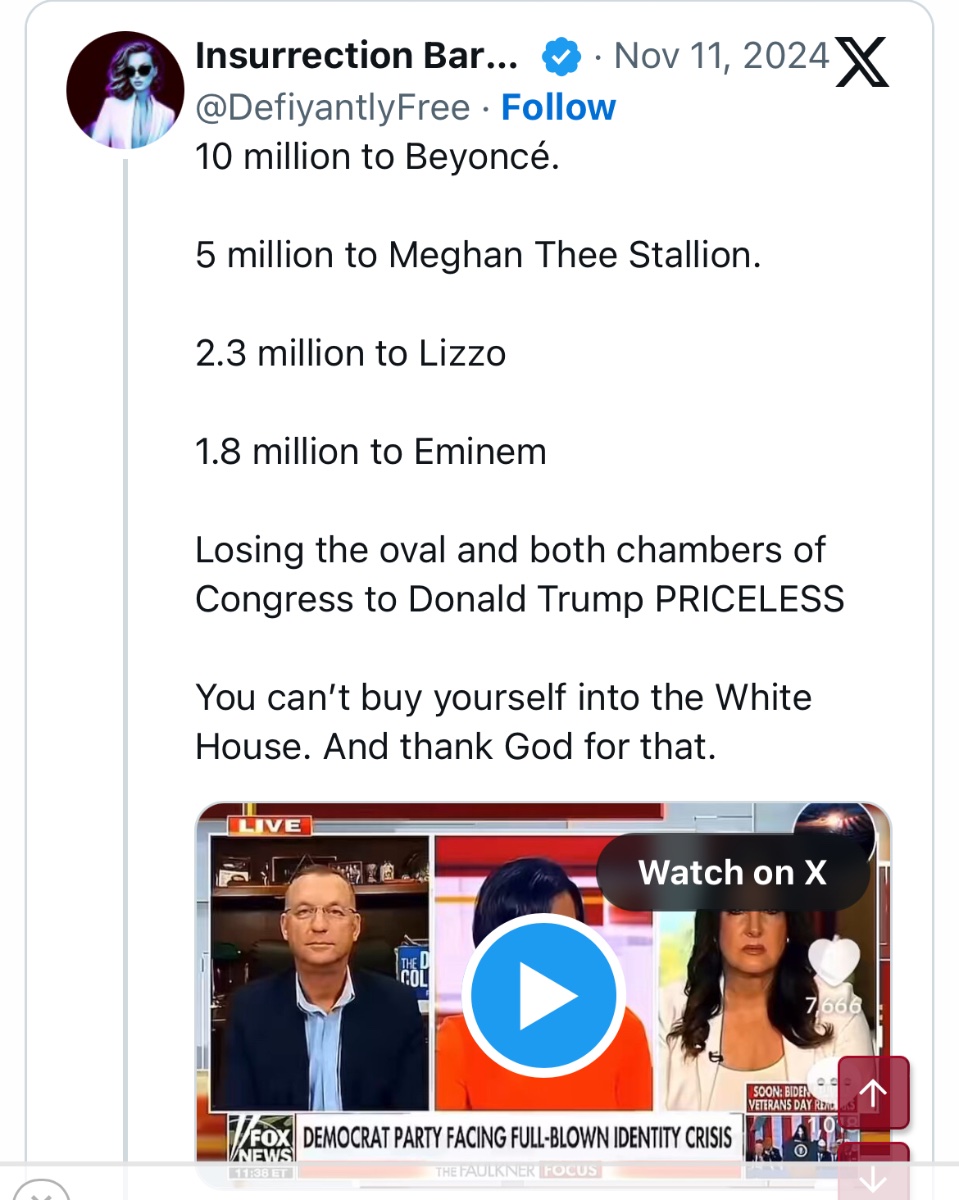Click the blue verified checkmark badge
The image size is (959, 1200).
point(561,58)
